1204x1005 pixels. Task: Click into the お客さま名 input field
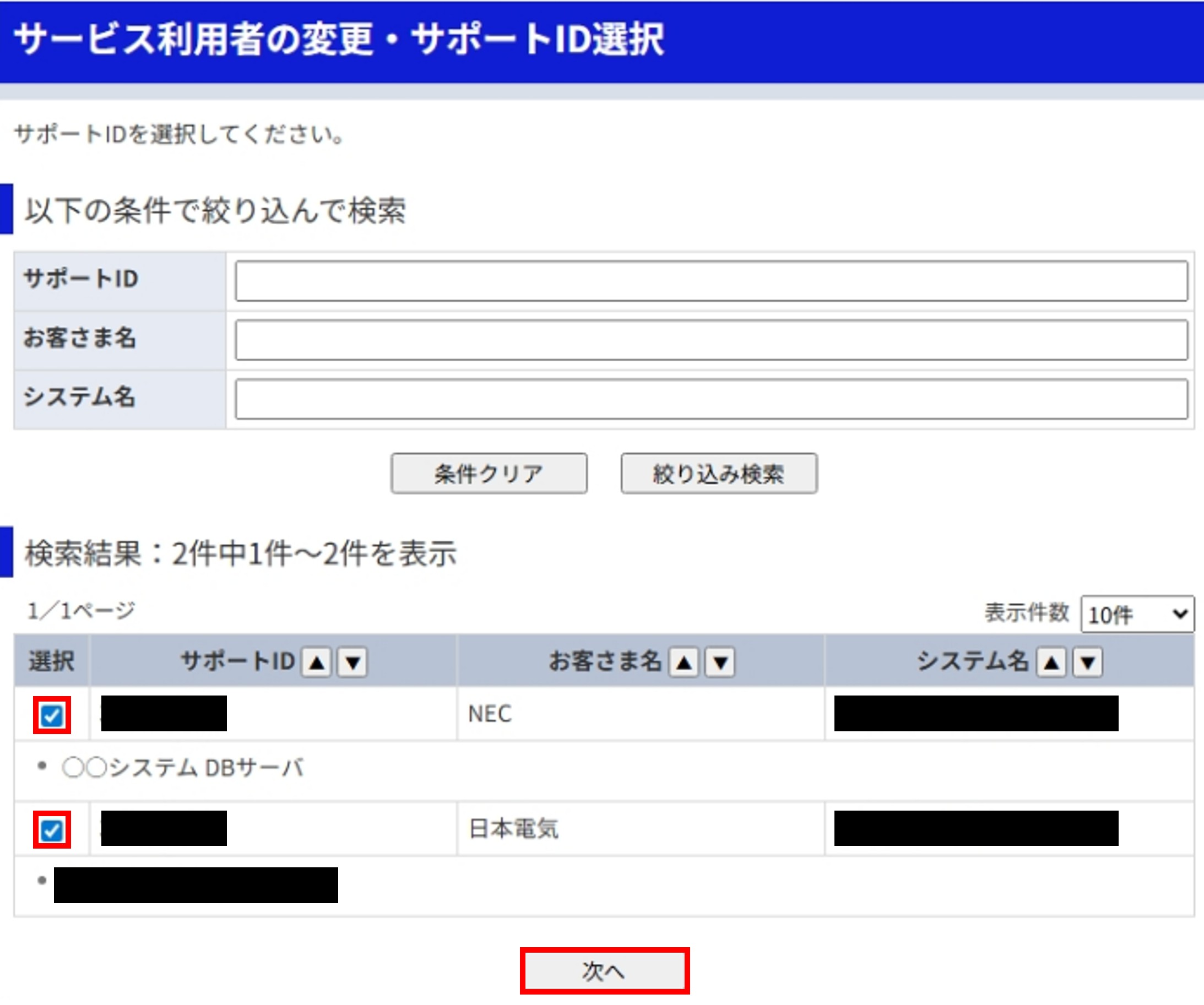[x=711, y=340]
